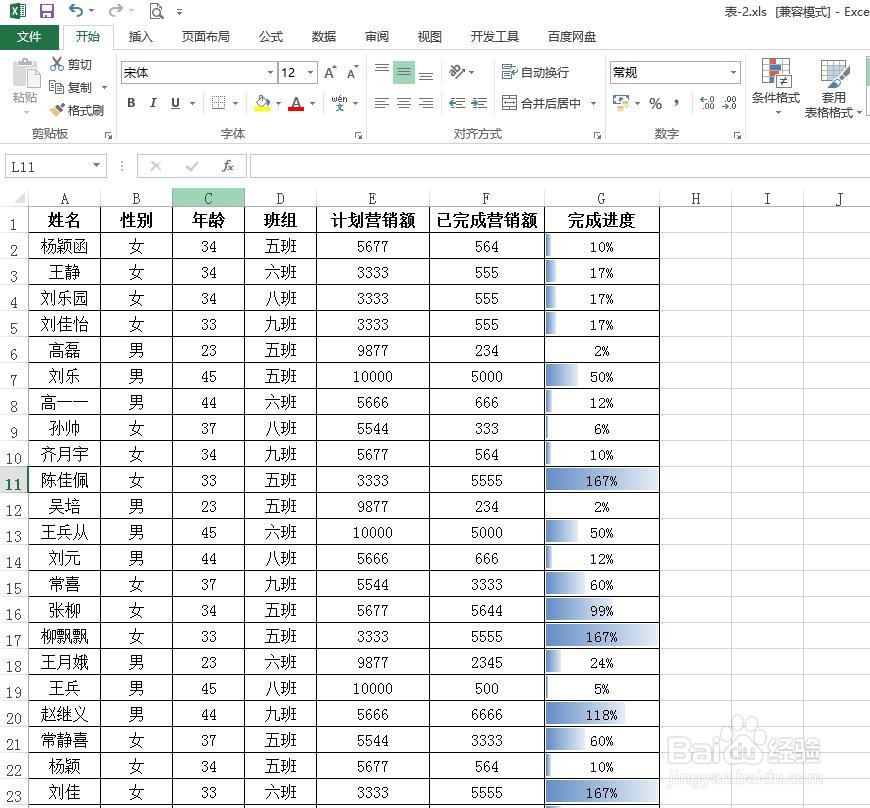Image resolution: width=870 pixels, height=808 pixels.
Task: Switch to the 插入 ribbon tab
Action: click(139, 36)
